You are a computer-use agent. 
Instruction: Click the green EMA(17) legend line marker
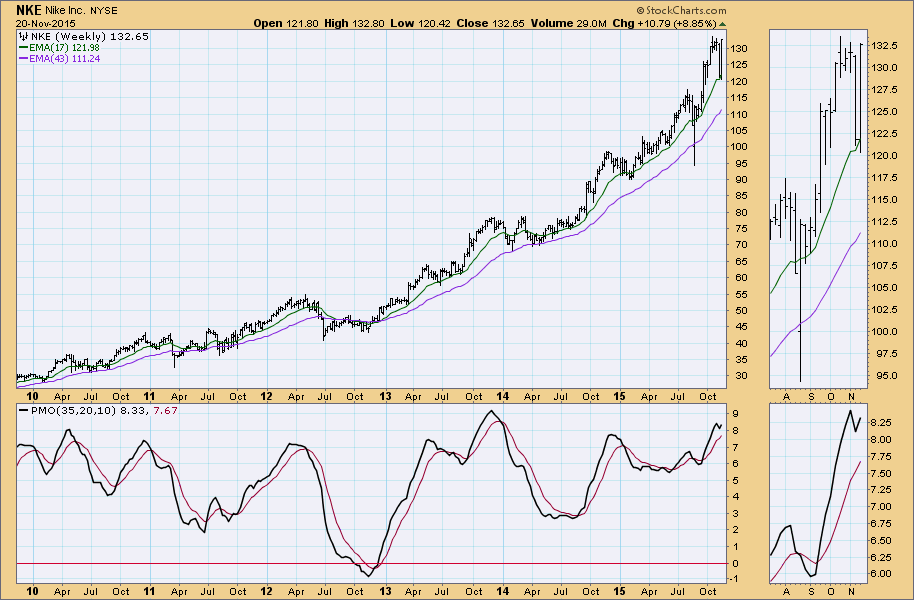click(x=24, y=47)
